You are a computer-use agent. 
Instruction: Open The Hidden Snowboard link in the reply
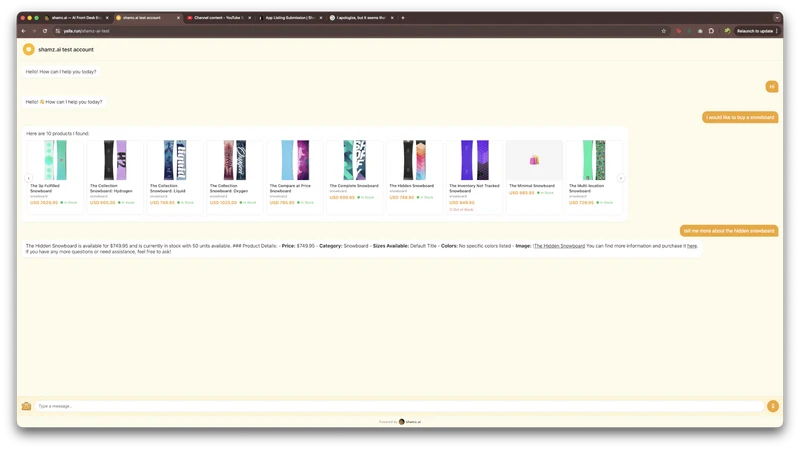coord(559,246)
